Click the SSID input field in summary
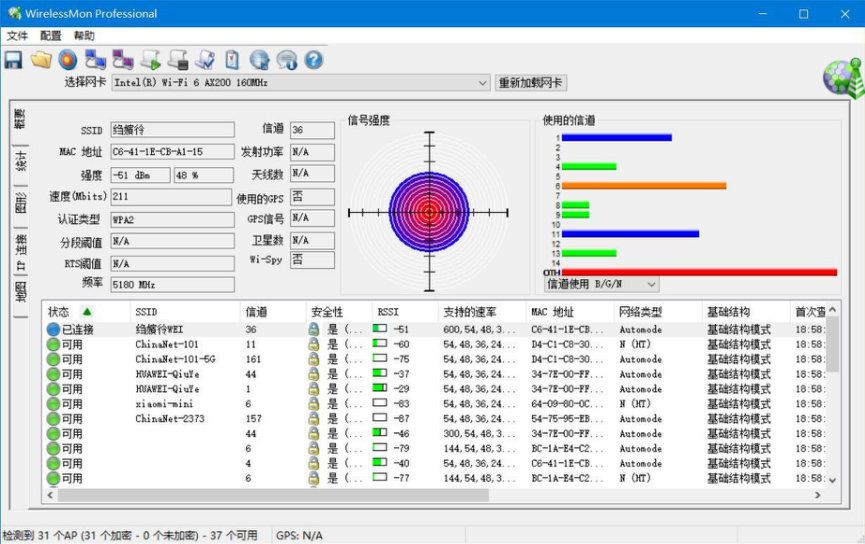 tap(172, 130)
